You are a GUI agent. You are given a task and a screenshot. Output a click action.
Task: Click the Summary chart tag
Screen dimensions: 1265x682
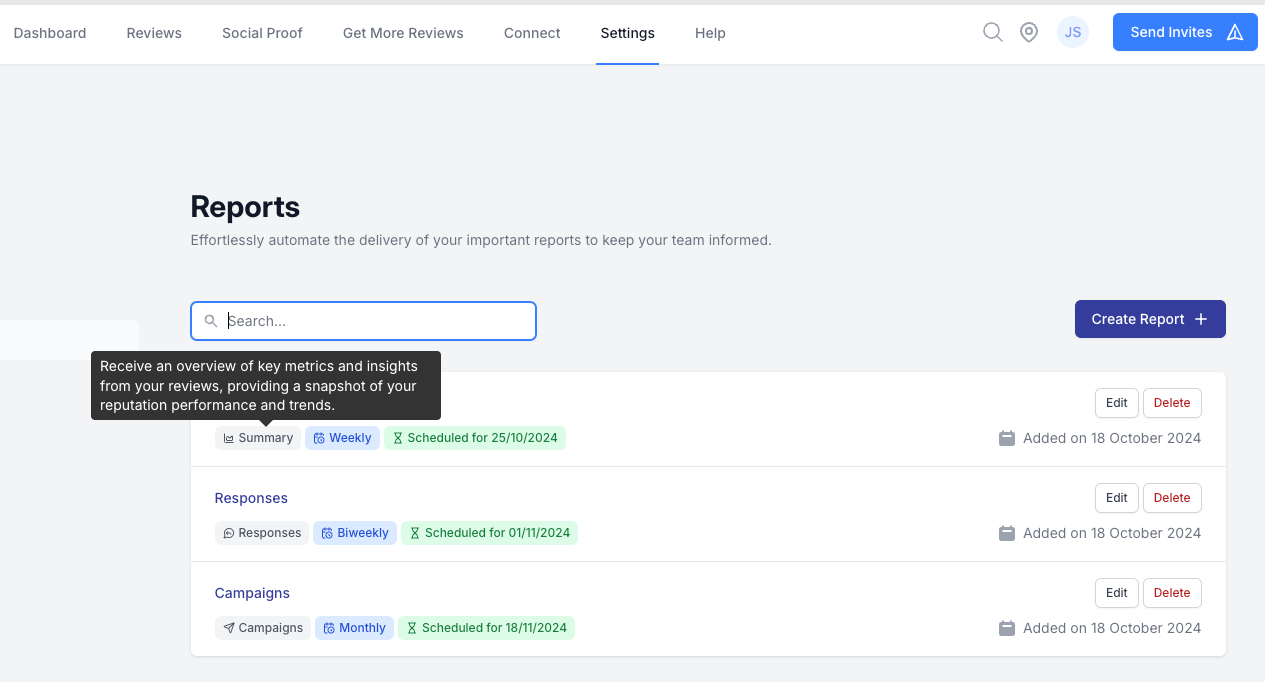point(258,438)
